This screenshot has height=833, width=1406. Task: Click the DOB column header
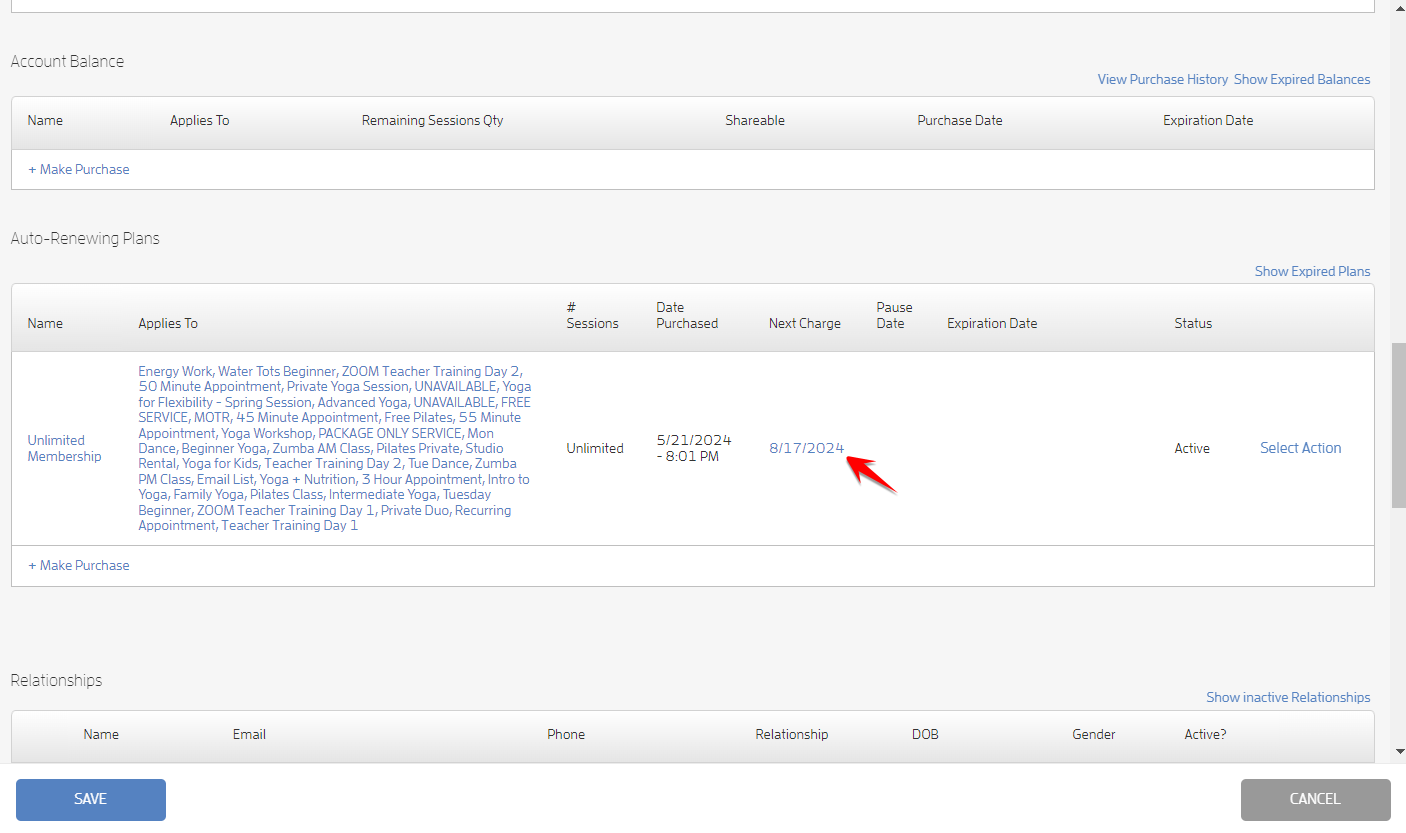click(x=925, y=734)
